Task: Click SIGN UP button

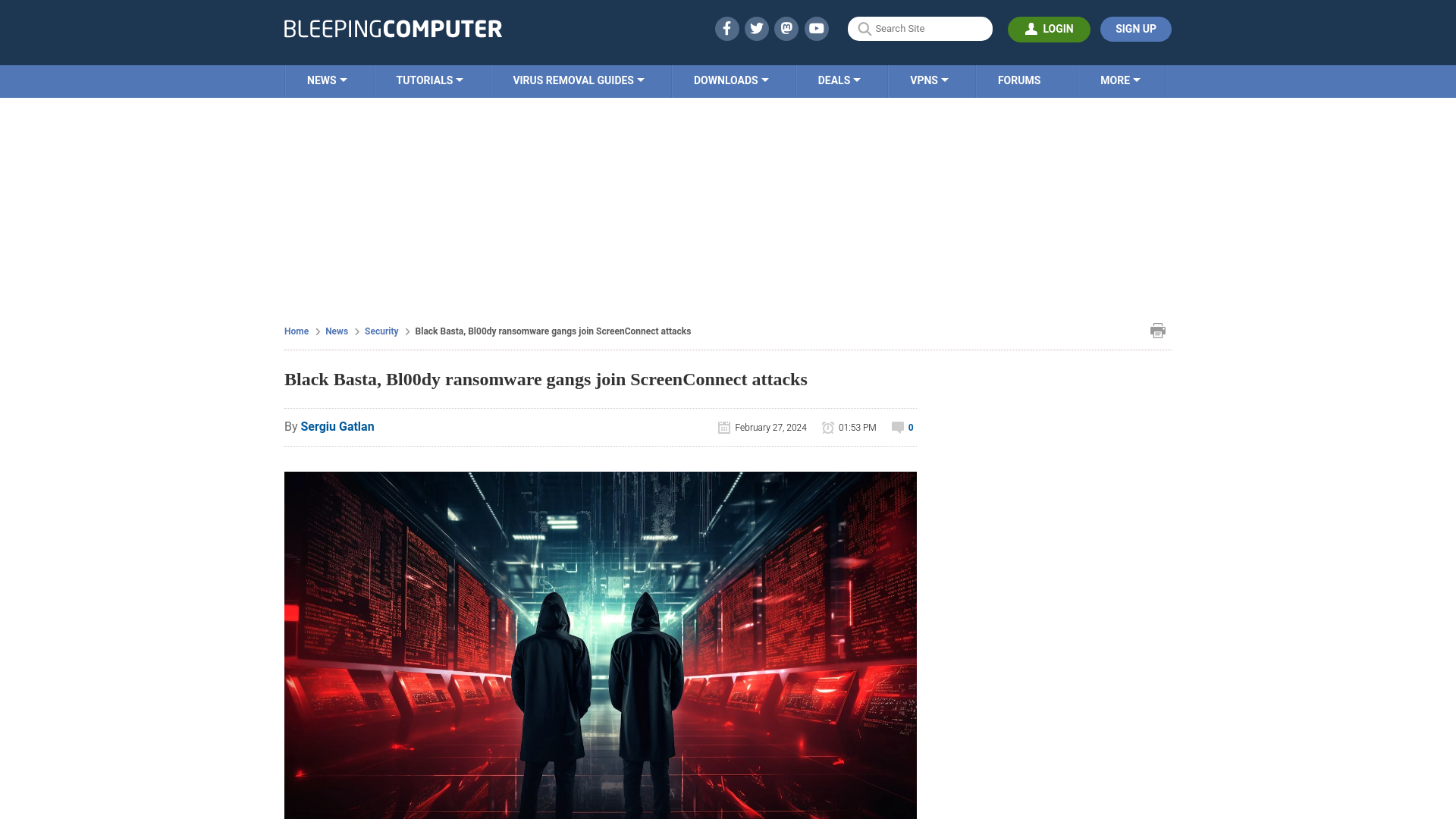Action: [x=1136, y=29]
